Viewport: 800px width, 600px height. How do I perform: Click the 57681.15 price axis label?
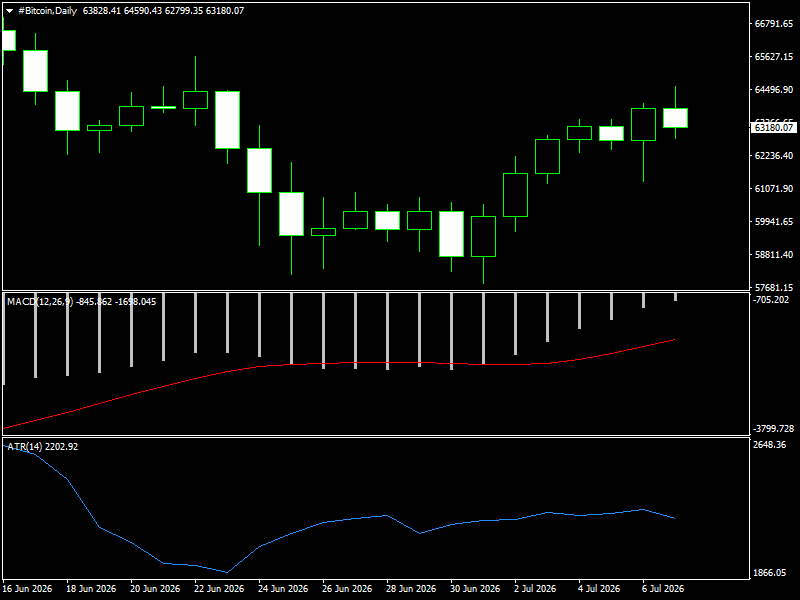click(774, 288)
